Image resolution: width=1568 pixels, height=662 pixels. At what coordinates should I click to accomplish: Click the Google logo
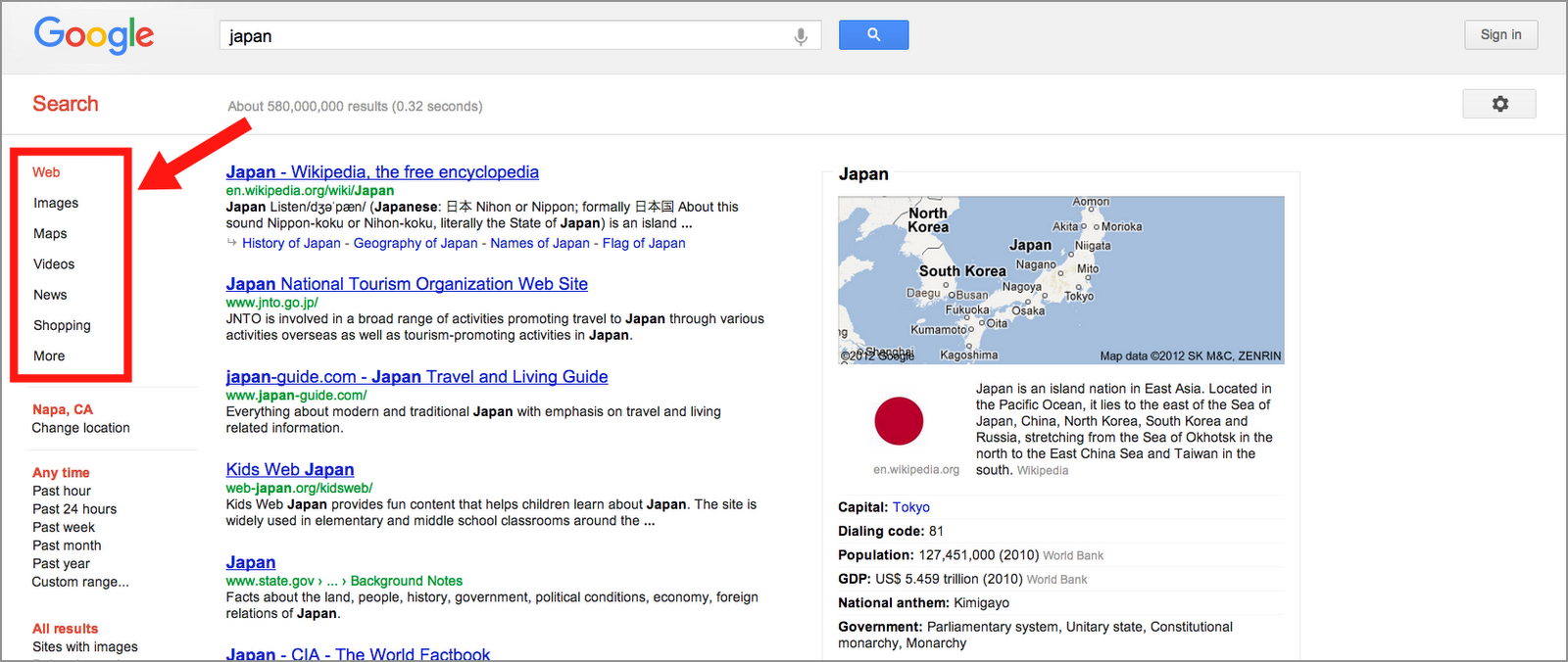(94, 35)
